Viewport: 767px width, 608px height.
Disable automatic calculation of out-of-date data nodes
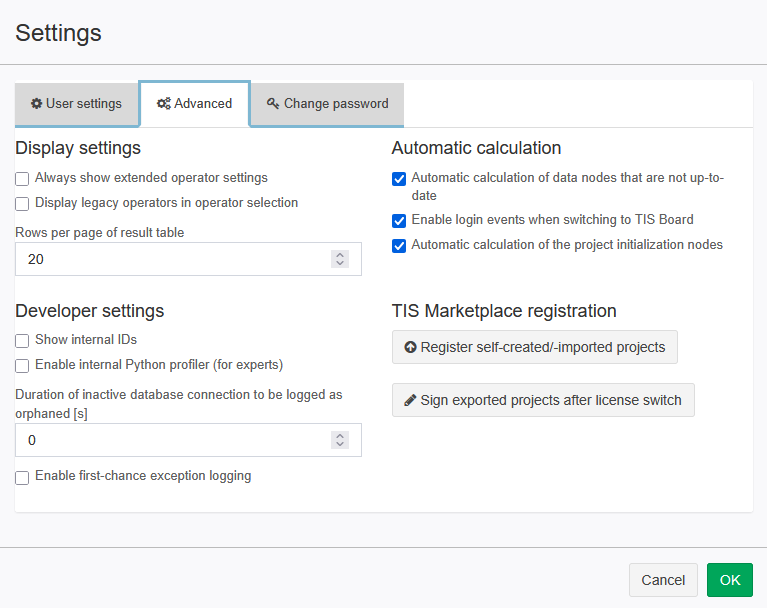pyautogui.click(x=399, y=179)
